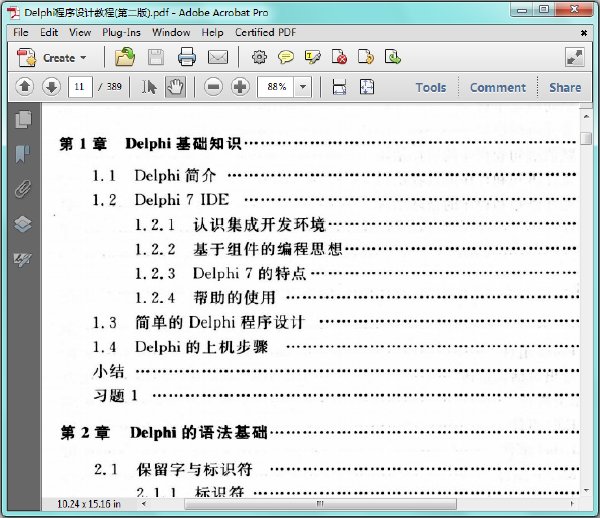Image resolution: width=600 pixels, height=518 pixels.
Task: Click '1.3 简单的 Delphi 程序设计' line
Action: (199, 323)
